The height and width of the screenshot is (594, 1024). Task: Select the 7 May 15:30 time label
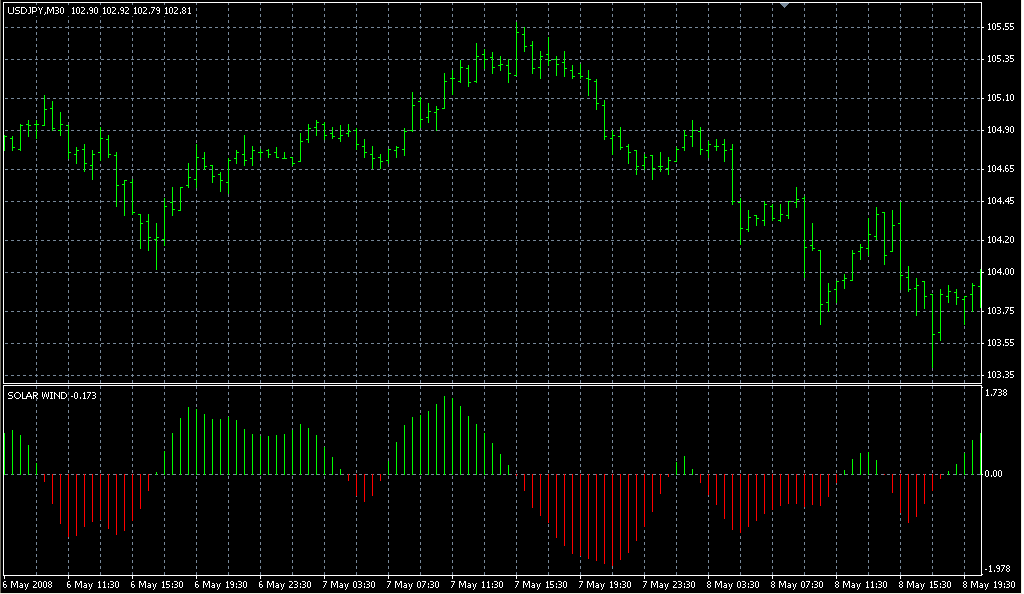543,584
